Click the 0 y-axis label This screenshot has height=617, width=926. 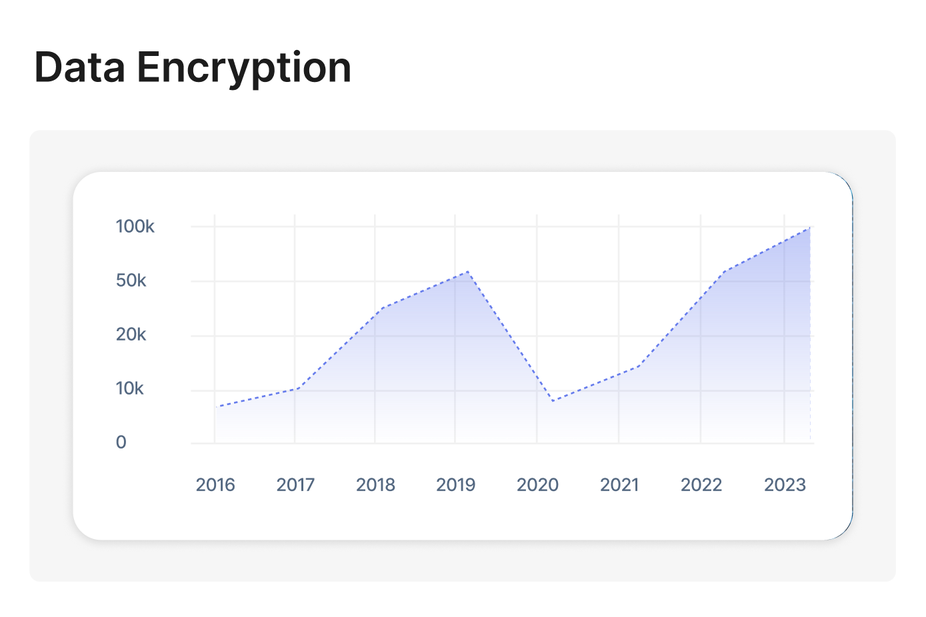click(121, 442)
